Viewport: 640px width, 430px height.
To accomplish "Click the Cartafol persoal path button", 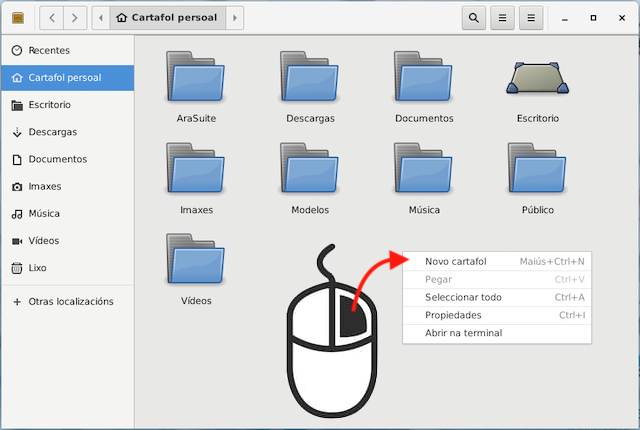I will point(166,18).
